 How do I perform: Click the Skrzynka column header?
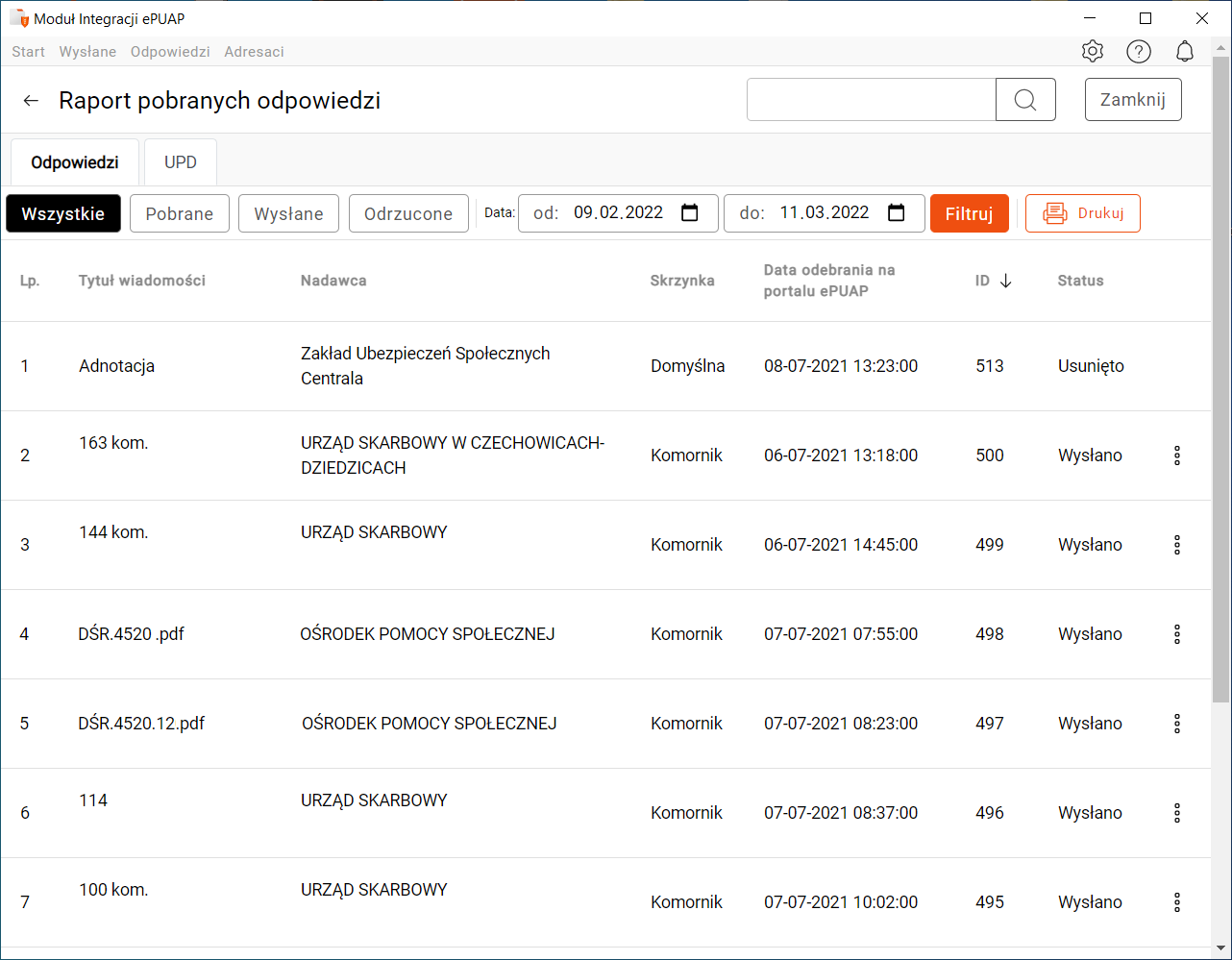[x=682, y=281]
